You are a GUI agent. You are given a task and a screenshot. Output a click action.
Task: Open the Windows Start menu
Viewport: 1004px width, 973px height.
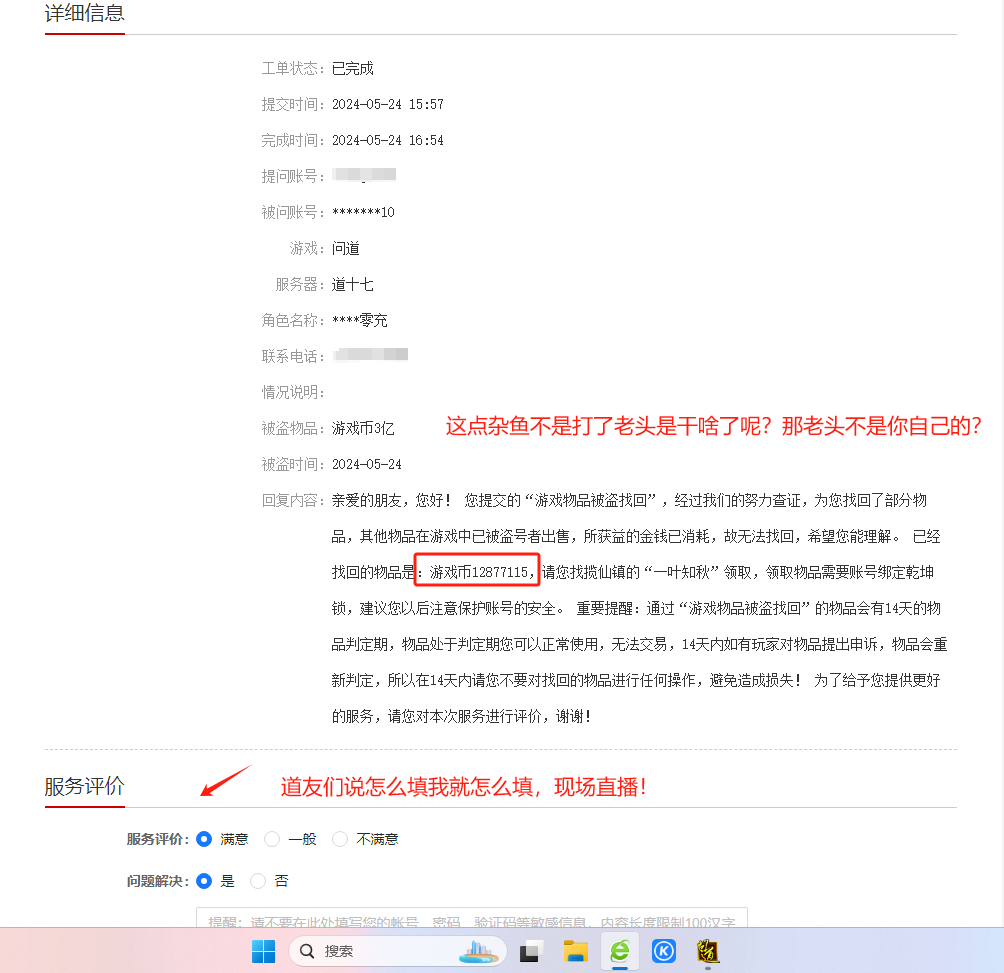pyautogui.click(x=264, y=951)
